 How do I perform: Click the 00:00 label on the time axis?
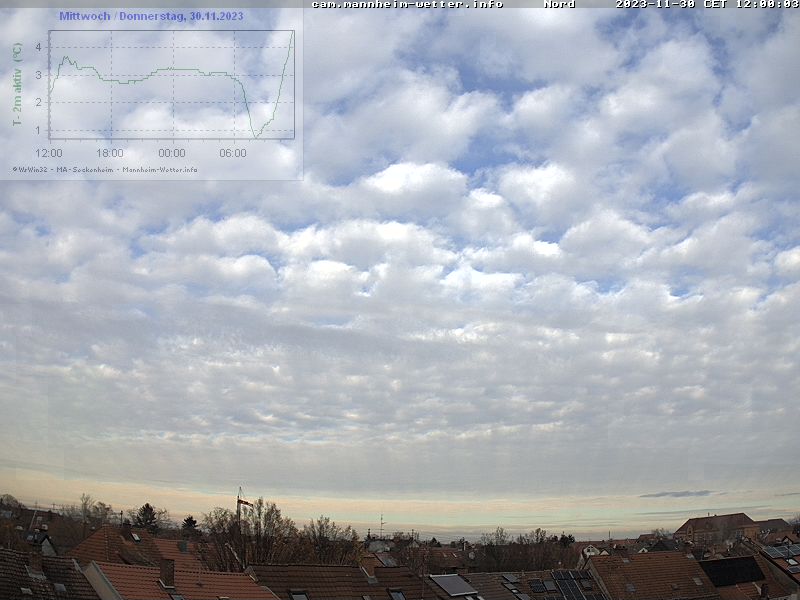pos(172,153)
